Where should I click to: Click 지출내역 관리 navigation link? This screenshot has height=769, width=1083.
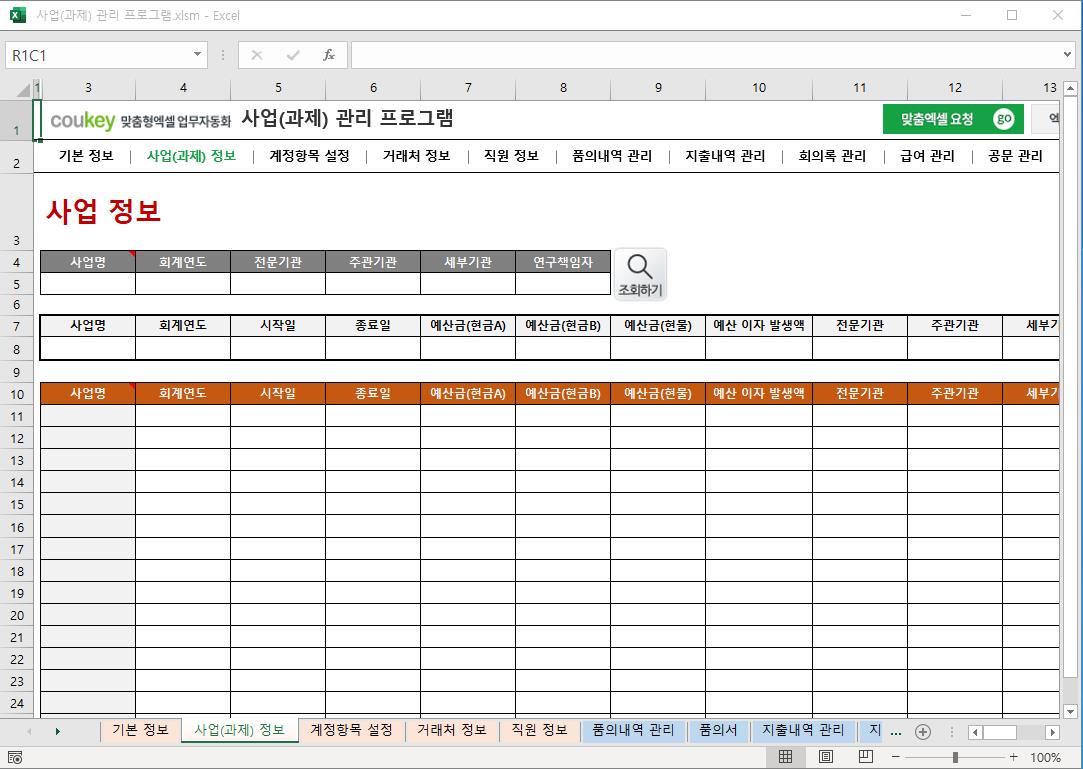coord(725,156)
